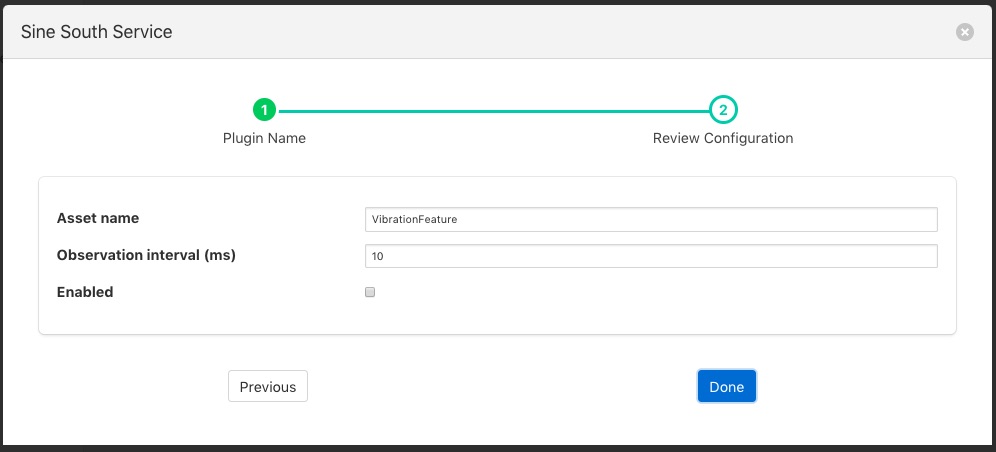Click the Enabled field label
This screenshot has width=996, height=452.
click(x=85, y=292)
